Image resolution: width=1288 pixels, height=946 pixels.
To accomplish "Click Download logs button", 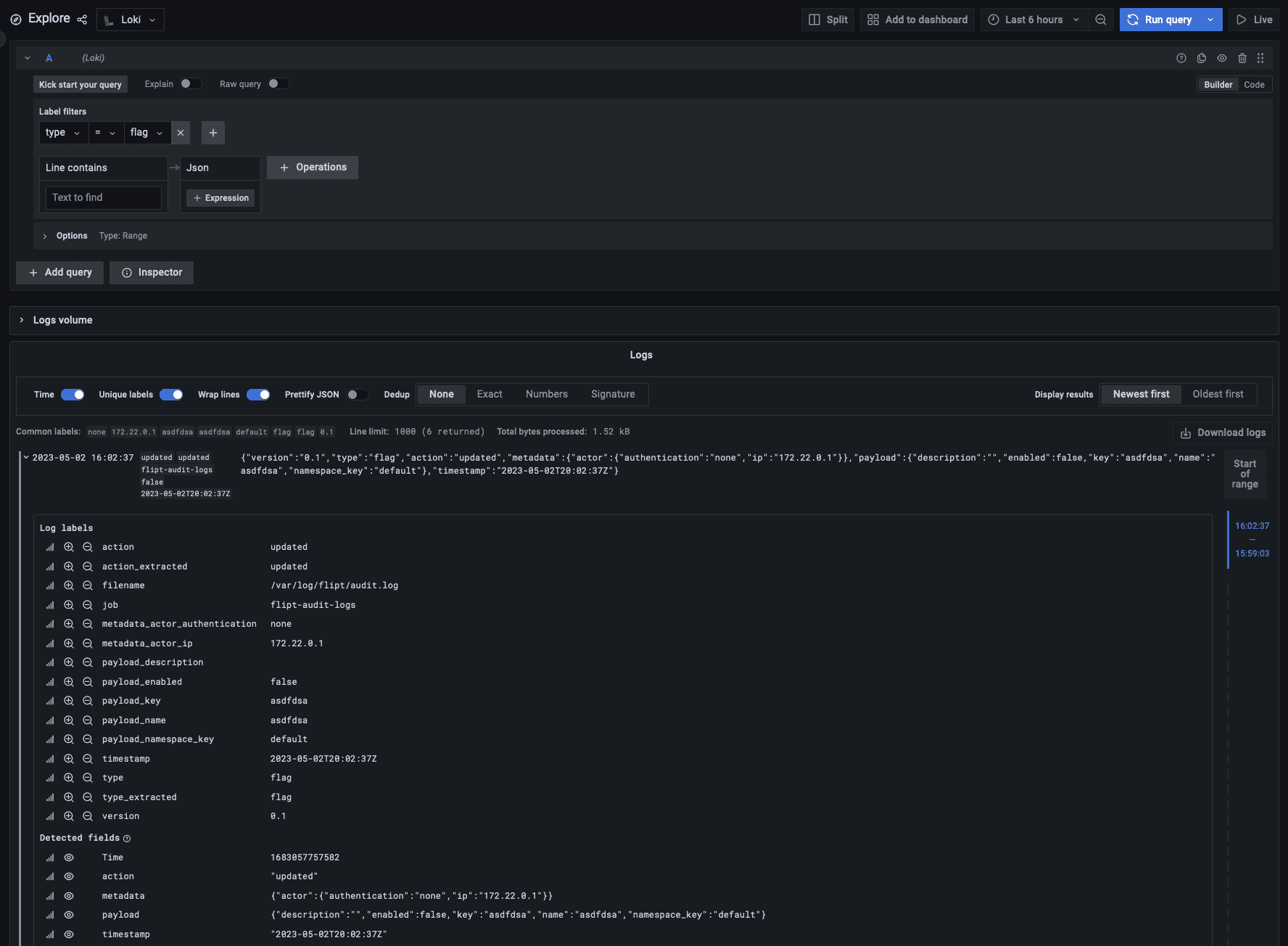I will [1223, 433].
